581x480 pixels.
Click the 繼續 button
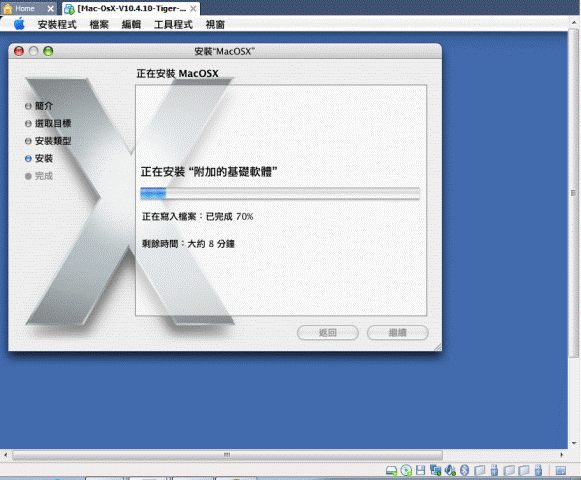tap(398, 333)
